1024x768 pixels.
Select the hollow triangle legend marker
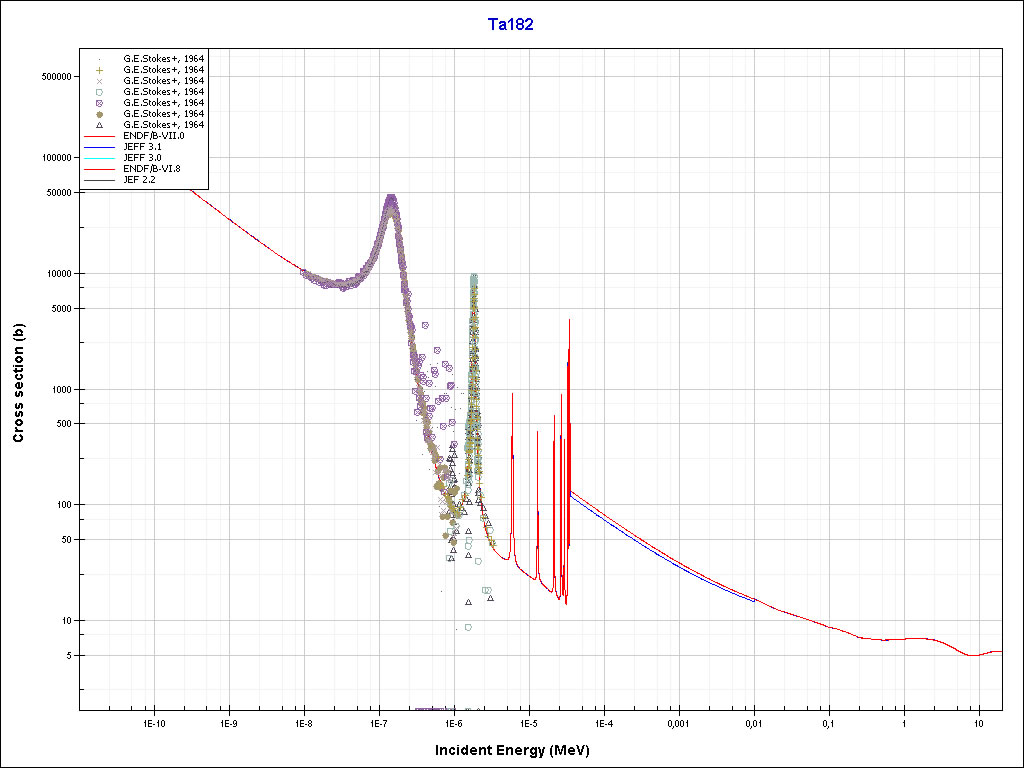coord(99,125)
